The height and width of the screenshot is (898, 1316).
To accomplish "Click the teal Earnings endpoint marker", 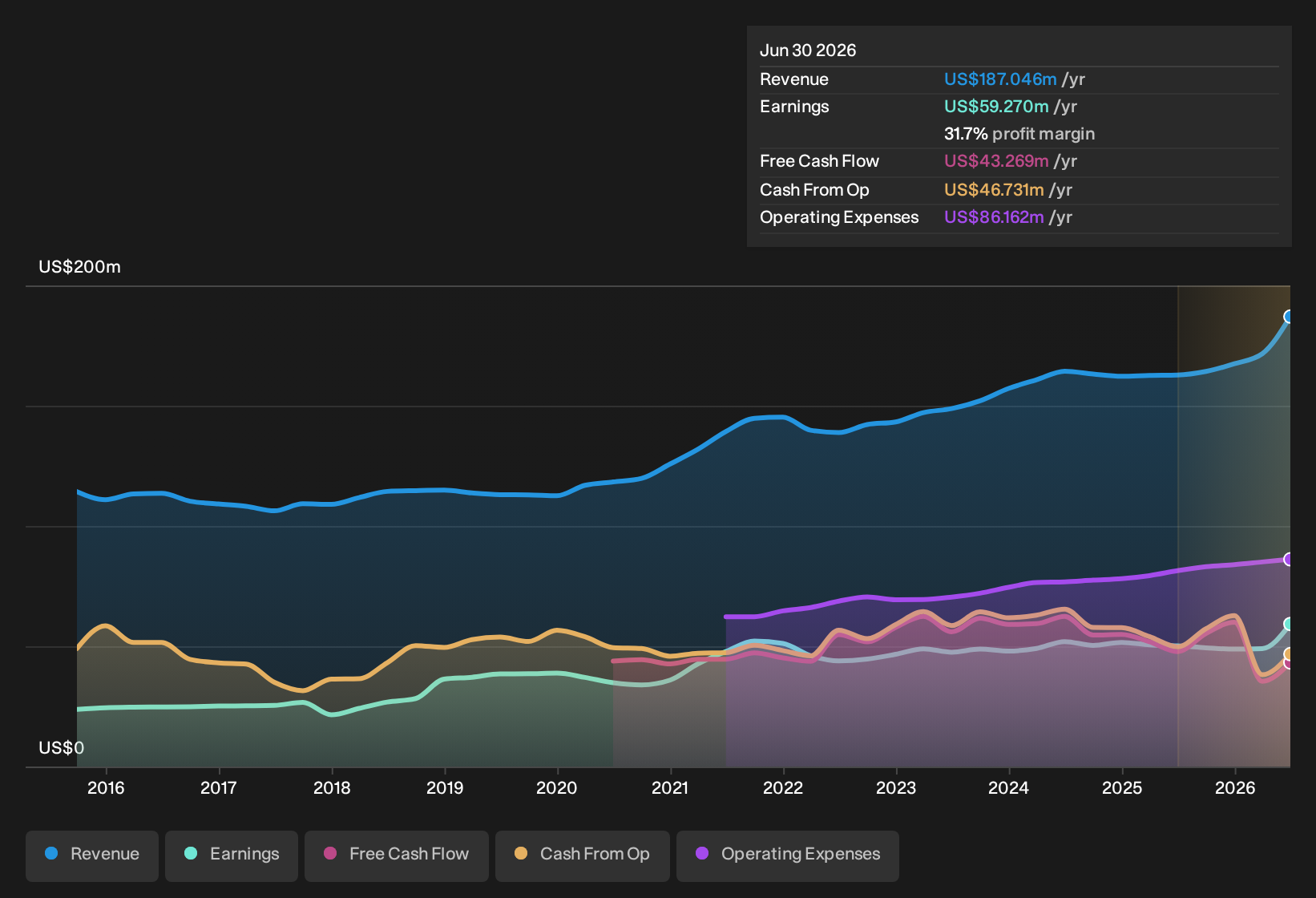I will (x=1289, y=624).
